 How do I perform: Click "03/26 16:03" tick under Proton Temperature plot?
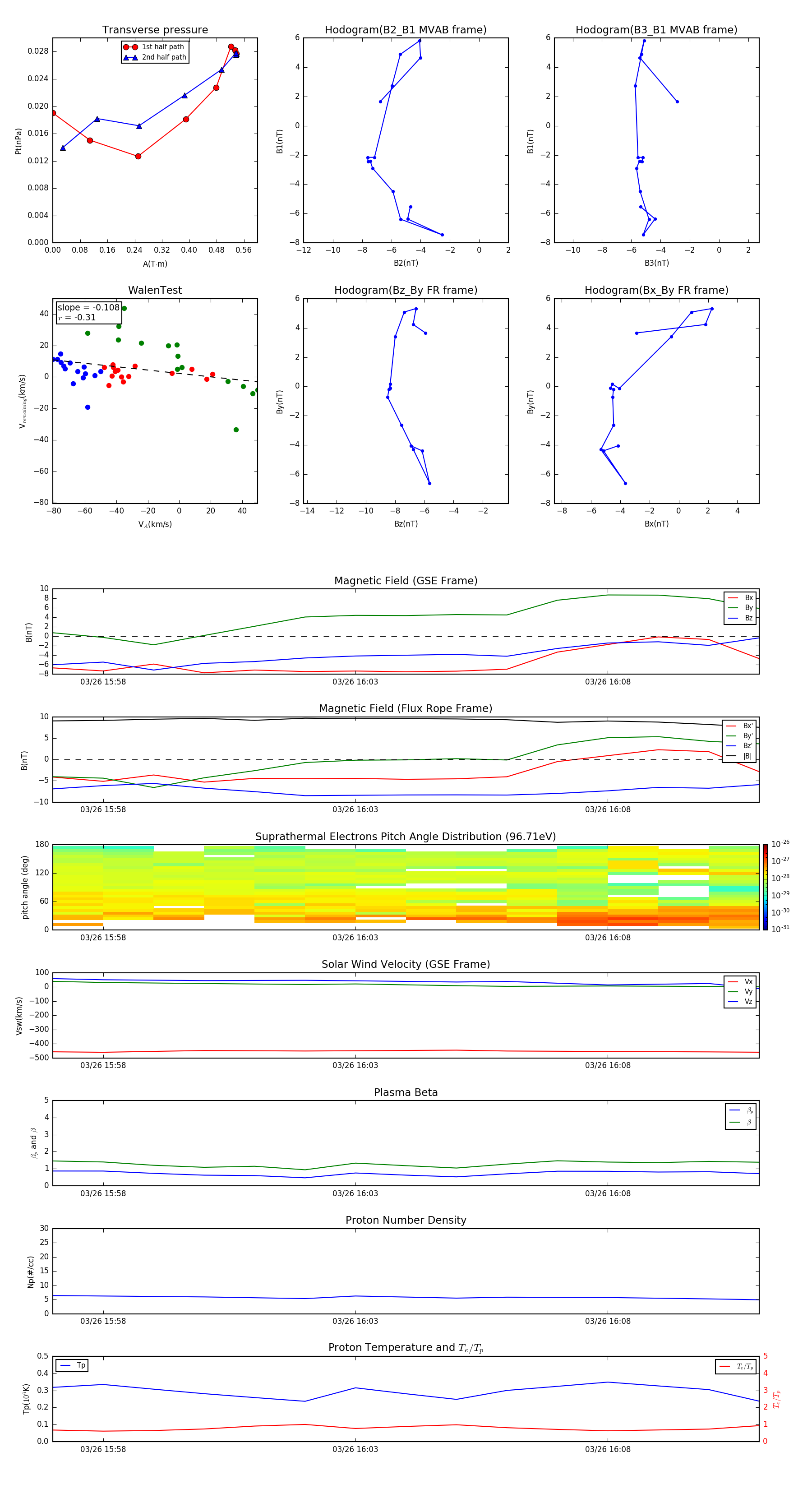tap(355, 1449)
